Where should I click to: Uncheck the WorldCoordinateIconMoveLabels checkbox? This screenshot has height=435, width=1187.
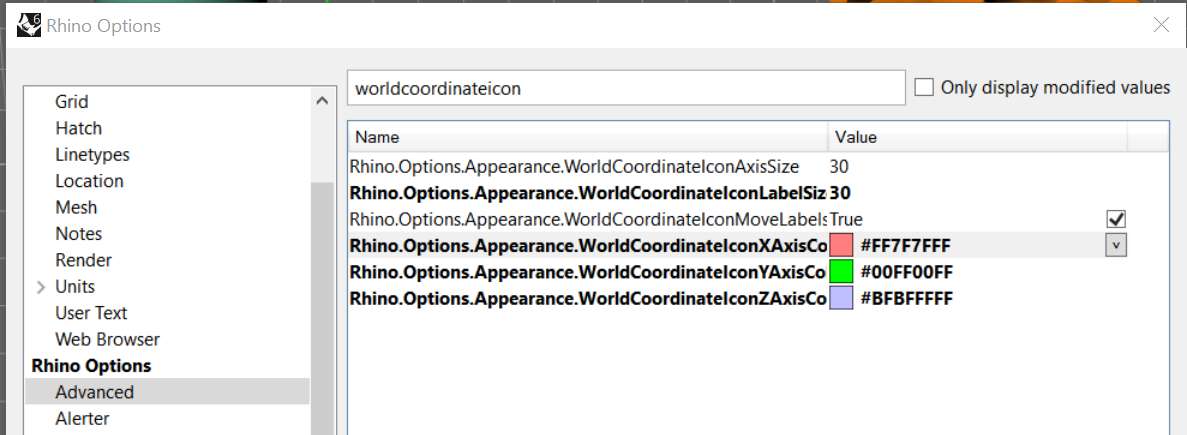1116,219
